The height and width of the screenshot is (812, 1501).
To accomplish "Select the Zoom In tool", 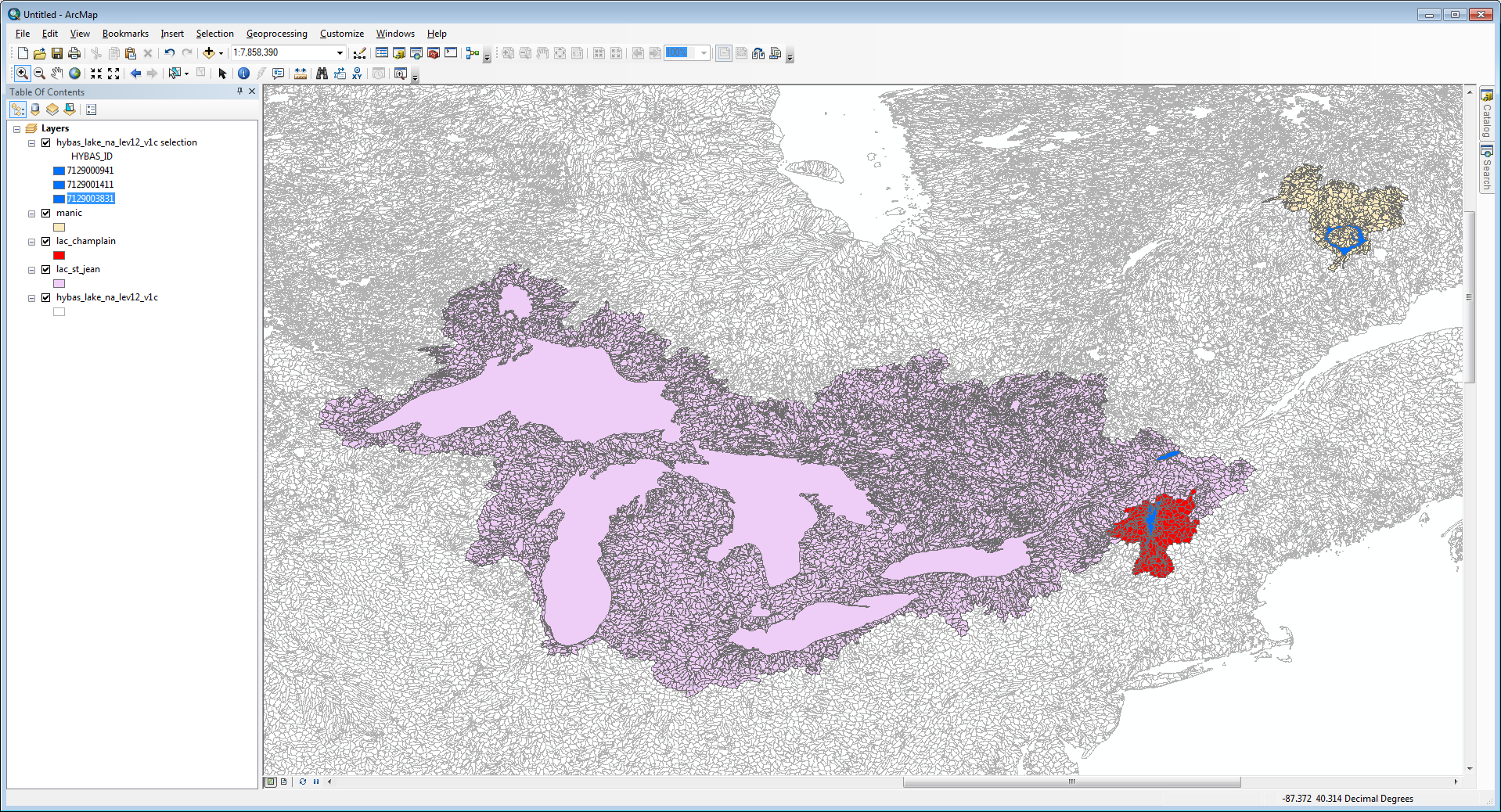I will pos(22,73).
